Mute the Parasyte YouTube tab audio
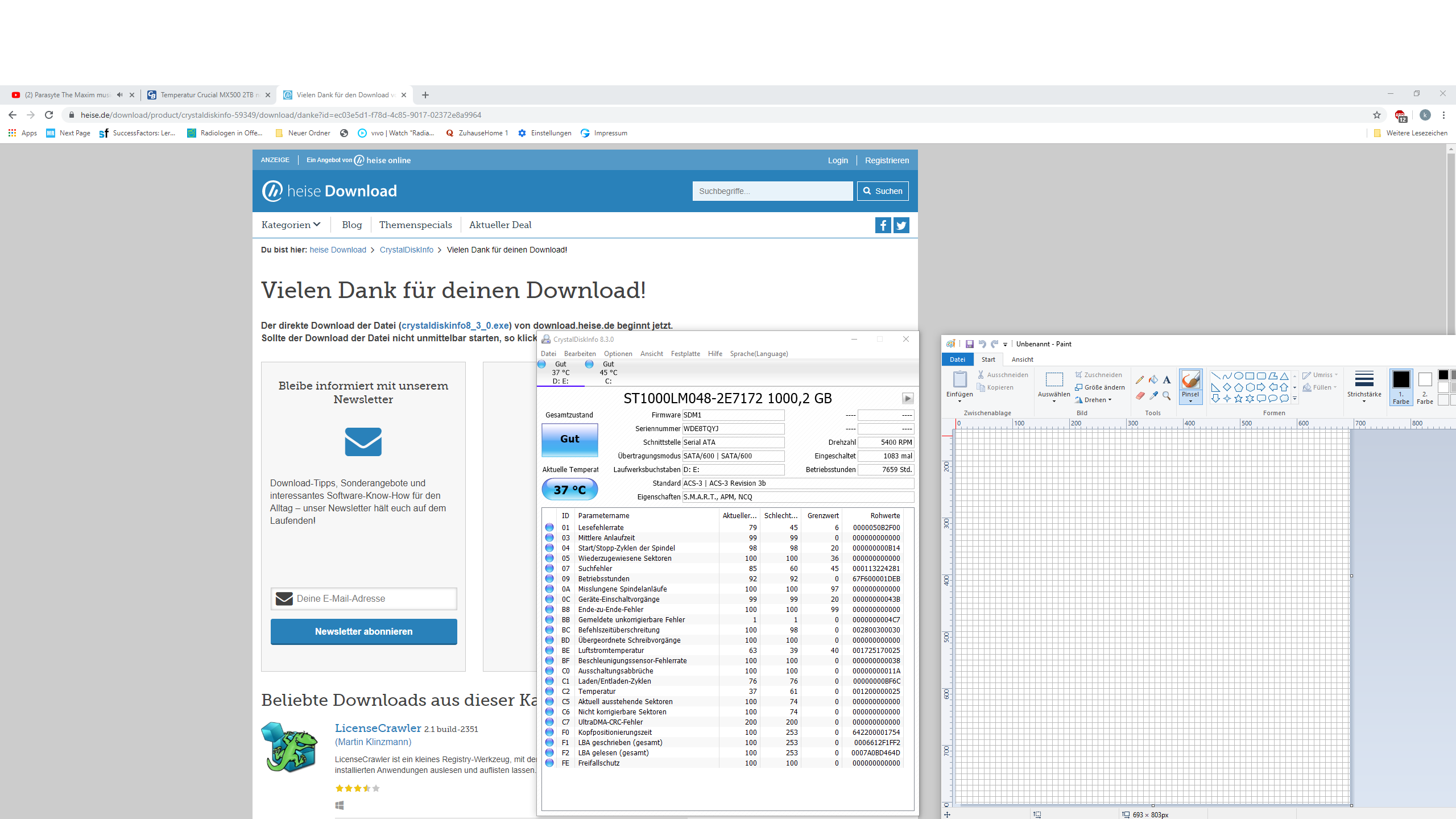Viewport: 1456px width, 819px height. point(119,95)
